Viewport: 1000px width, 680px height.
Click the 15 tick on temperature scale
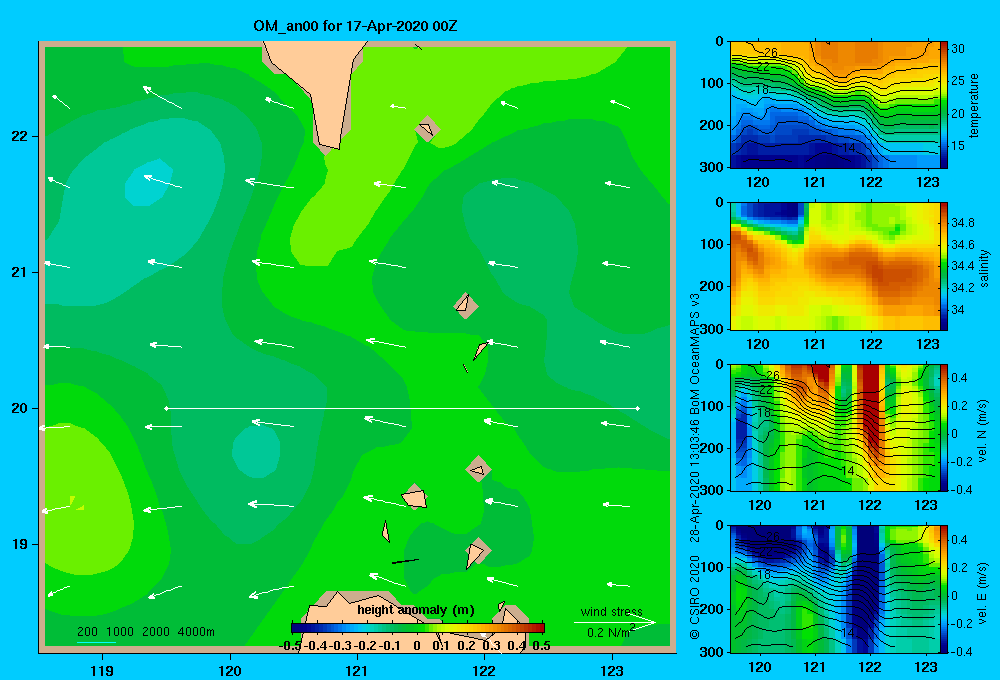tap(957, 145)
